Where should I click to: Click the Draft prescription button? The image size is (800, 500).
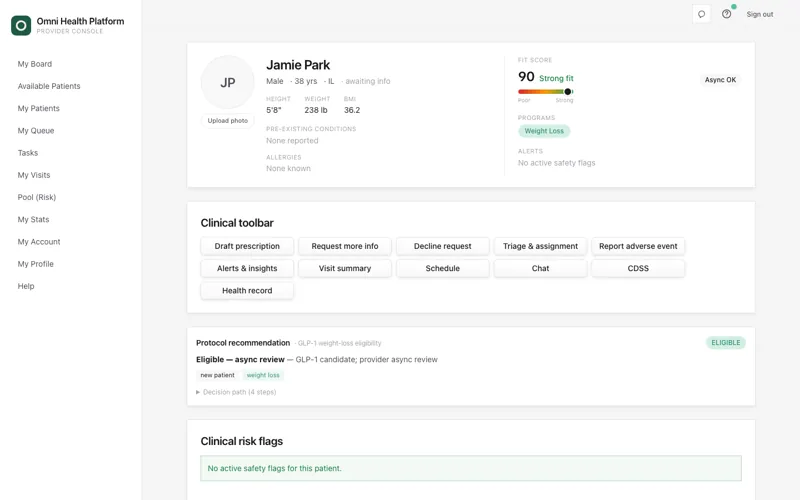coord(247,246)
